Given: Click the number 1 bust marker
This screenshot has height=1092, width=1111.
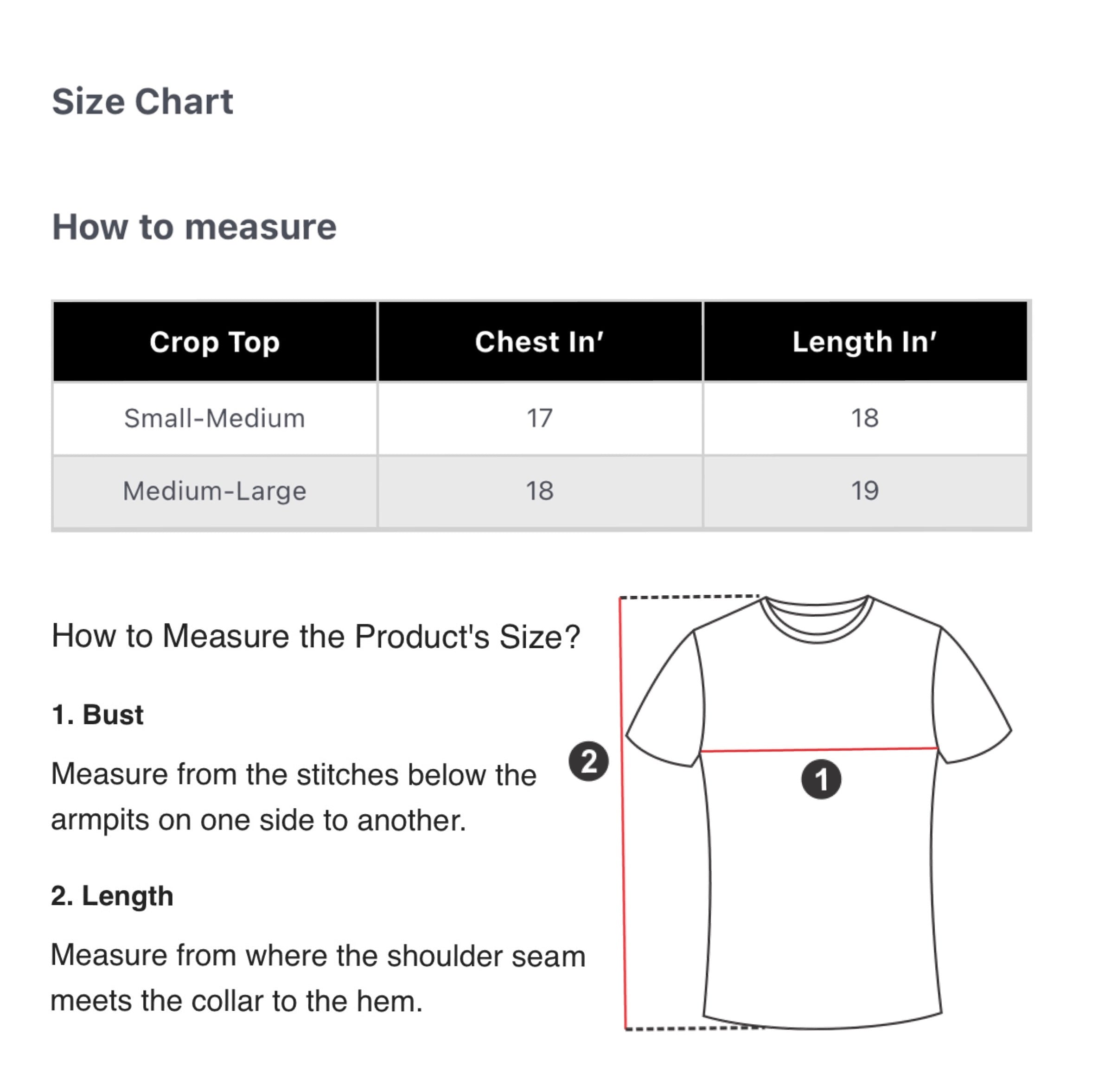Looking at the screenshot, I should pyautogui.click(x=821, y=779).
